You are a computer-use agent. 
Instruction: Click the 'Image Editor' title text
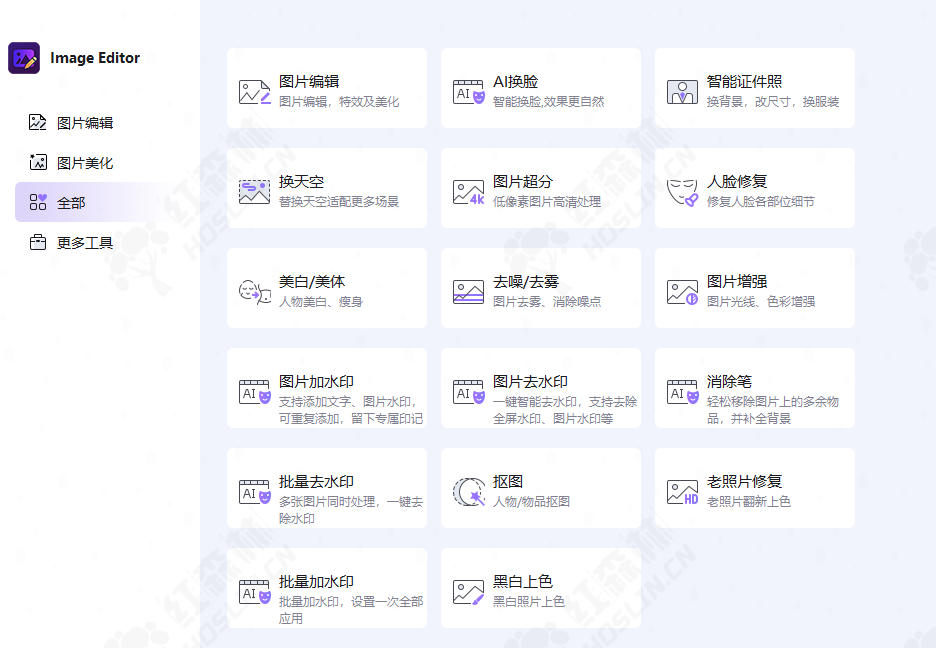[x=95, y=58]
